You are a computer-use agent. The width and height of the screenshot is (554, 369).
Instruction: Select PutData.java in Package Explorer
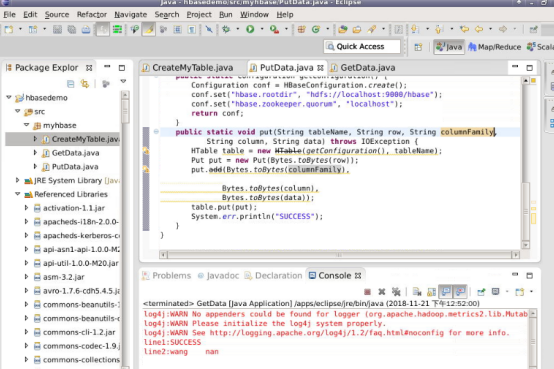(x=75, y=166)
